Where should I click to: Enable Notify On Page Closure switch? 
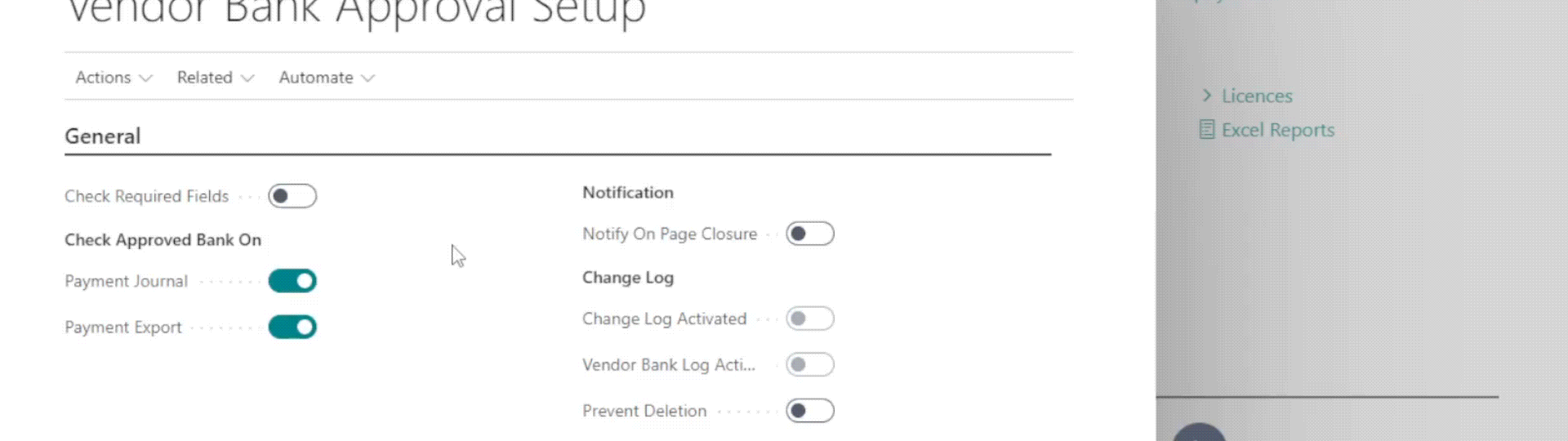coord(809,234)
